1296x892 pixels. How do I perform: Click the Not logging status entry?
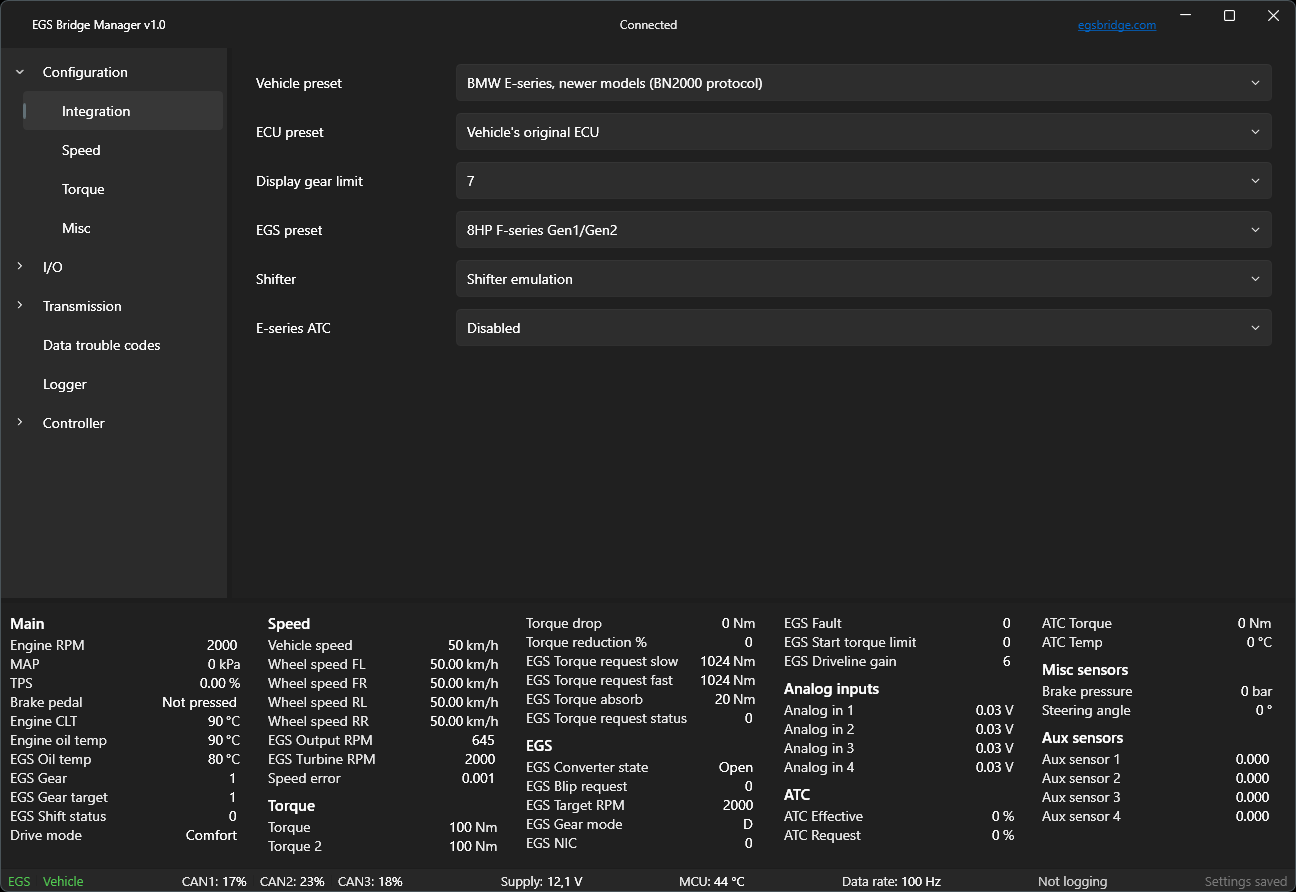(x=1072, y=881)
